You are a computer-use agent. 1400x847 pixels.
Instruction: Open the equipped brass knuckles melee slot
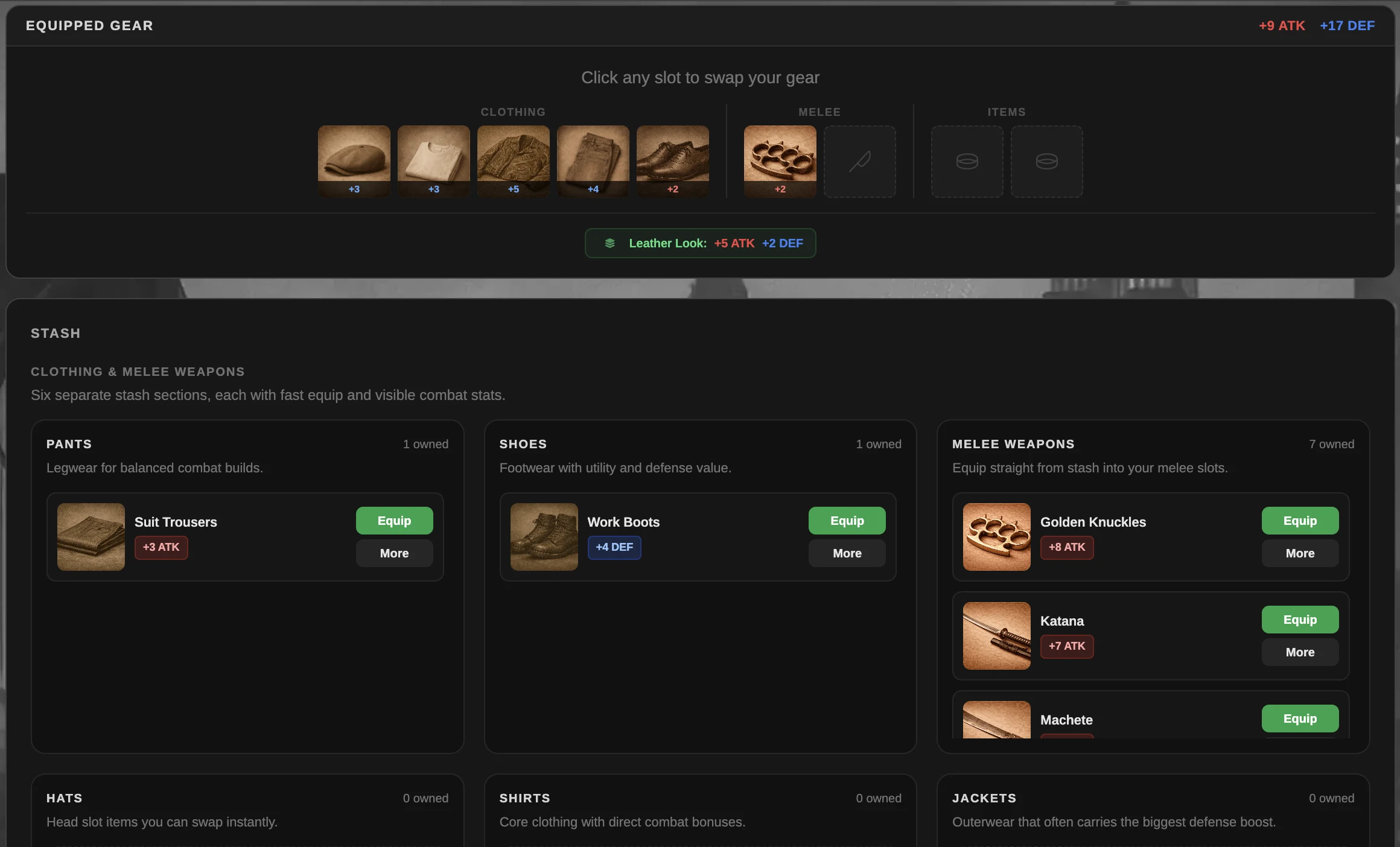click(780, 161)
